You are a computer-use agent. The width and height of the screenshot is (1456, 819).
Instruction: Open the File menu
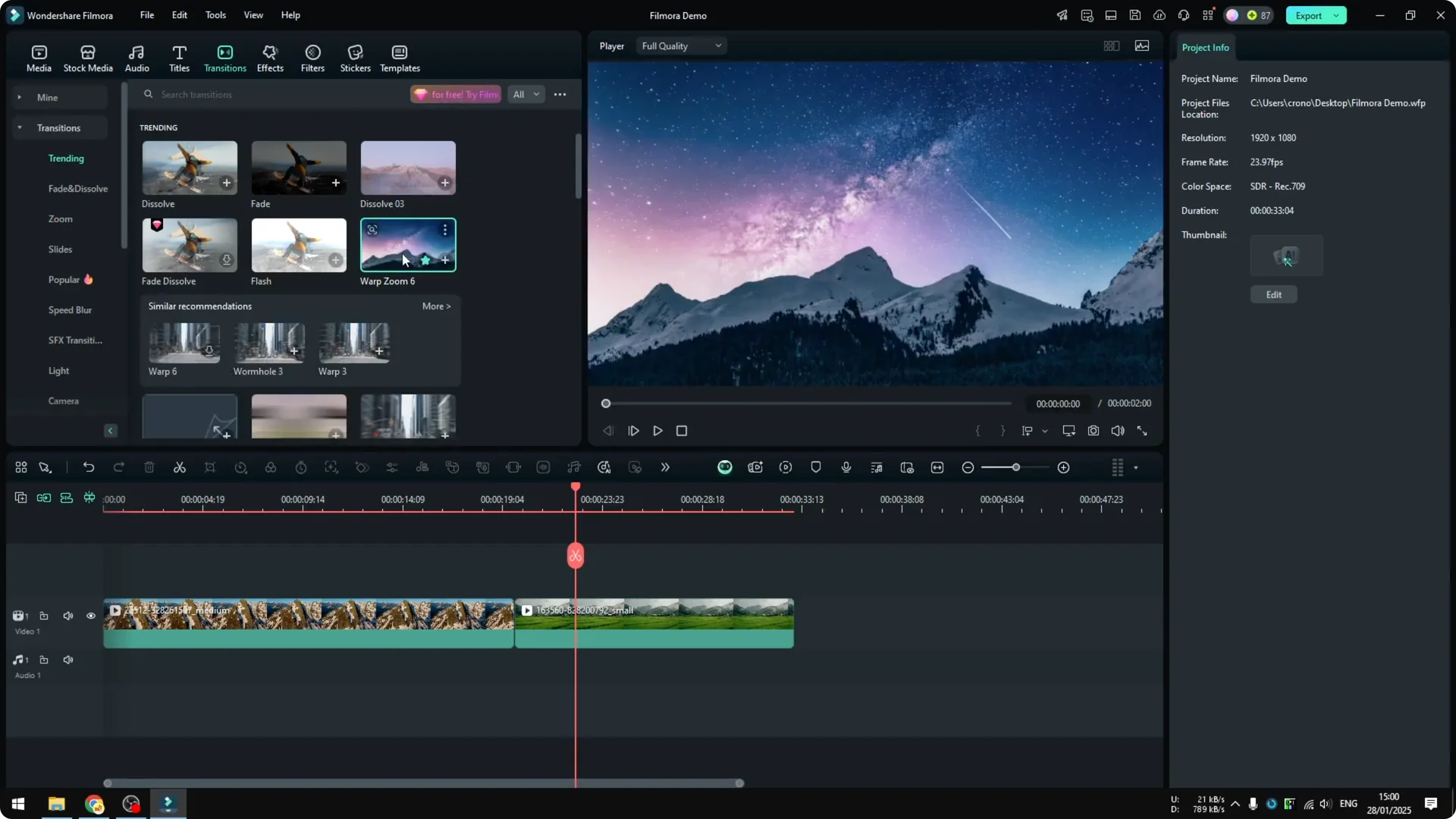click(147, 15)
